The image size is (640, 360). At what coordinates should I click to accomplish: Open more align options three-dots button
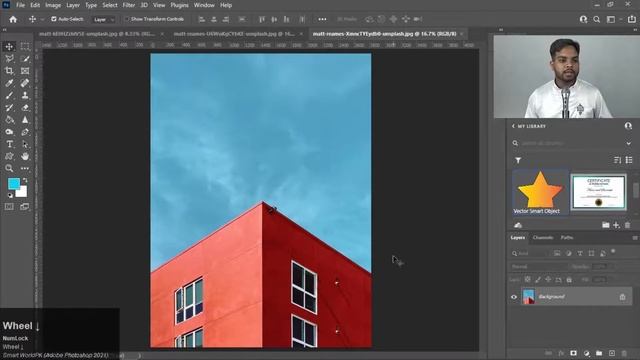coord(322,19)
